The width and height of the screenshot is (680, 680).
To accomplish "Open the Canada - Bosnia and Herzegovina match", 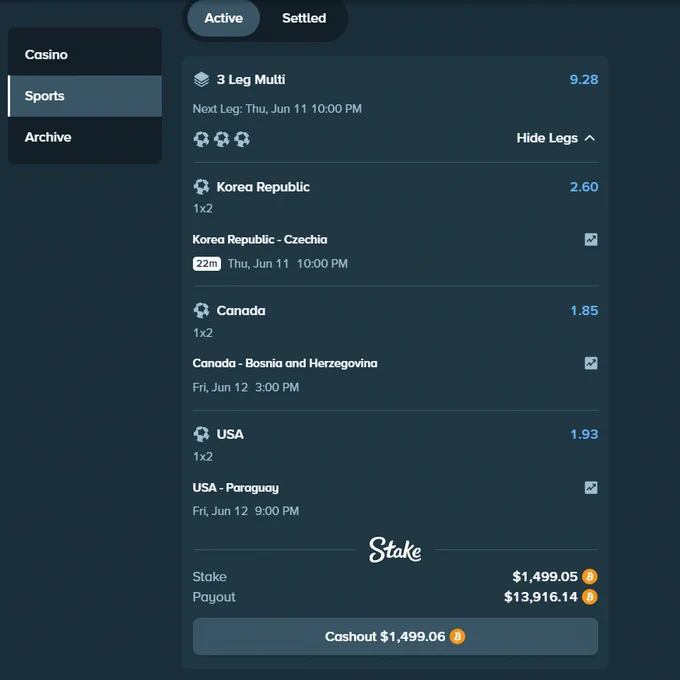I will coord(285,363).
